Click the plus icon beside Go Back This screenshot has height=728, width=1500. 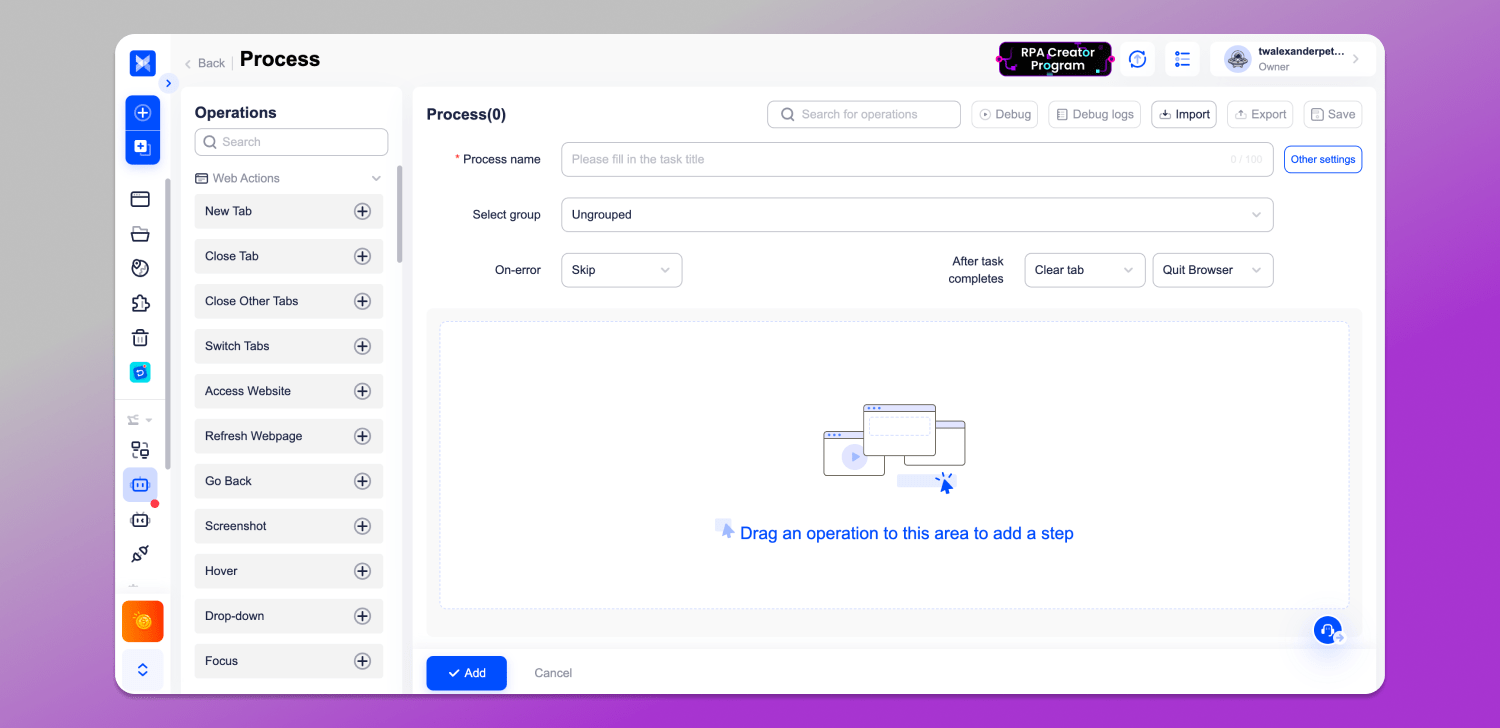pos(363,481)
